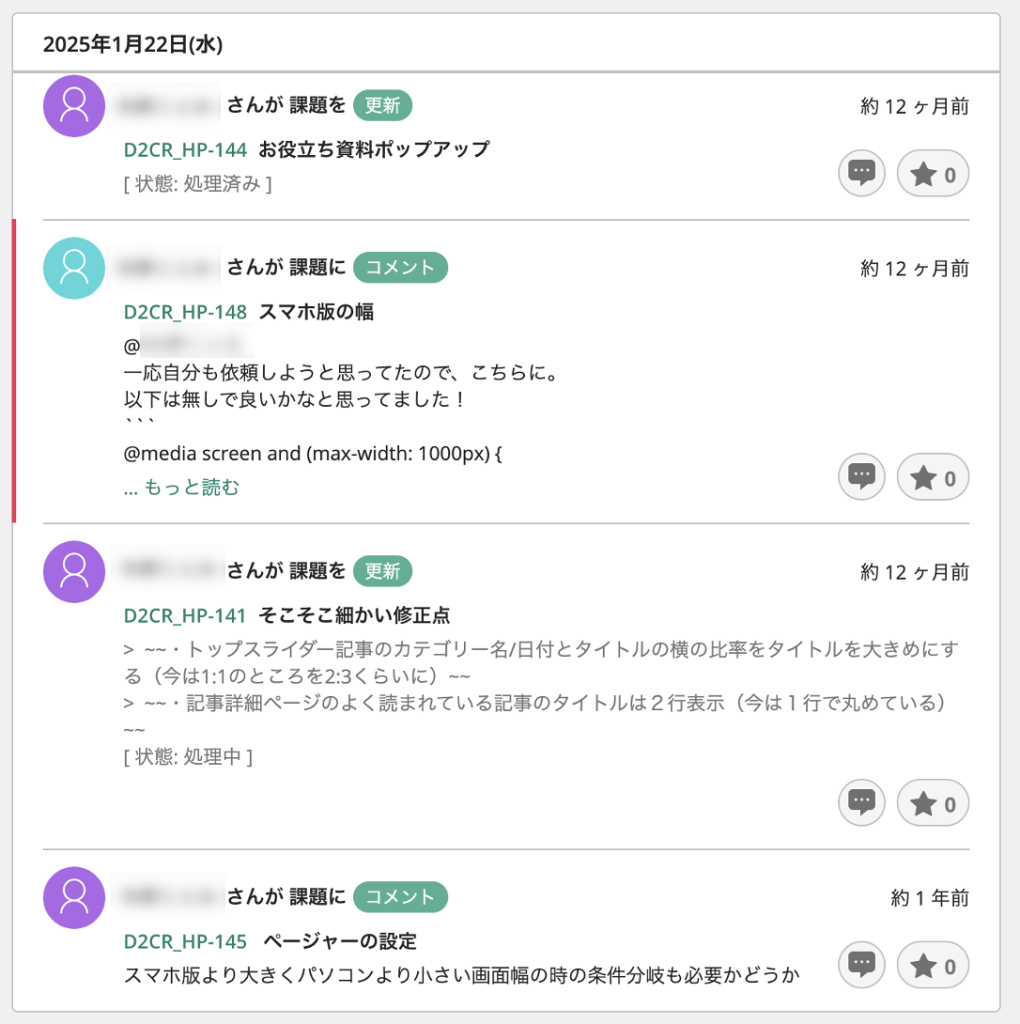This screenshot has height=1024, width=1020.
Task: Open title お役立ち資料ポップアップ
Action: coord(374,150)
